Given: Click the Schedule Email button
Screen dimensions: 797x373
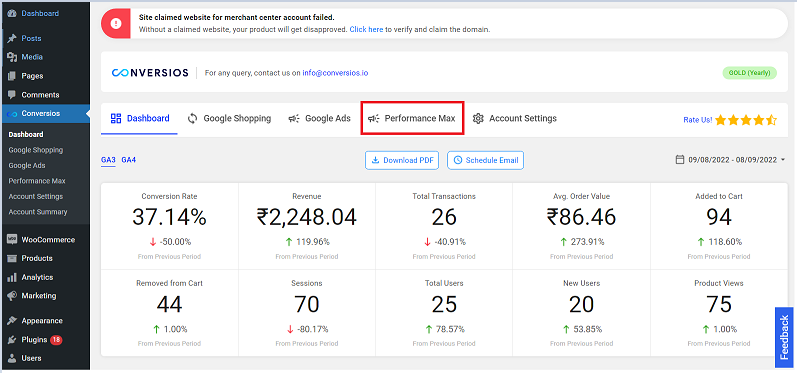Looking at the screenshot, I should [485, 160].
